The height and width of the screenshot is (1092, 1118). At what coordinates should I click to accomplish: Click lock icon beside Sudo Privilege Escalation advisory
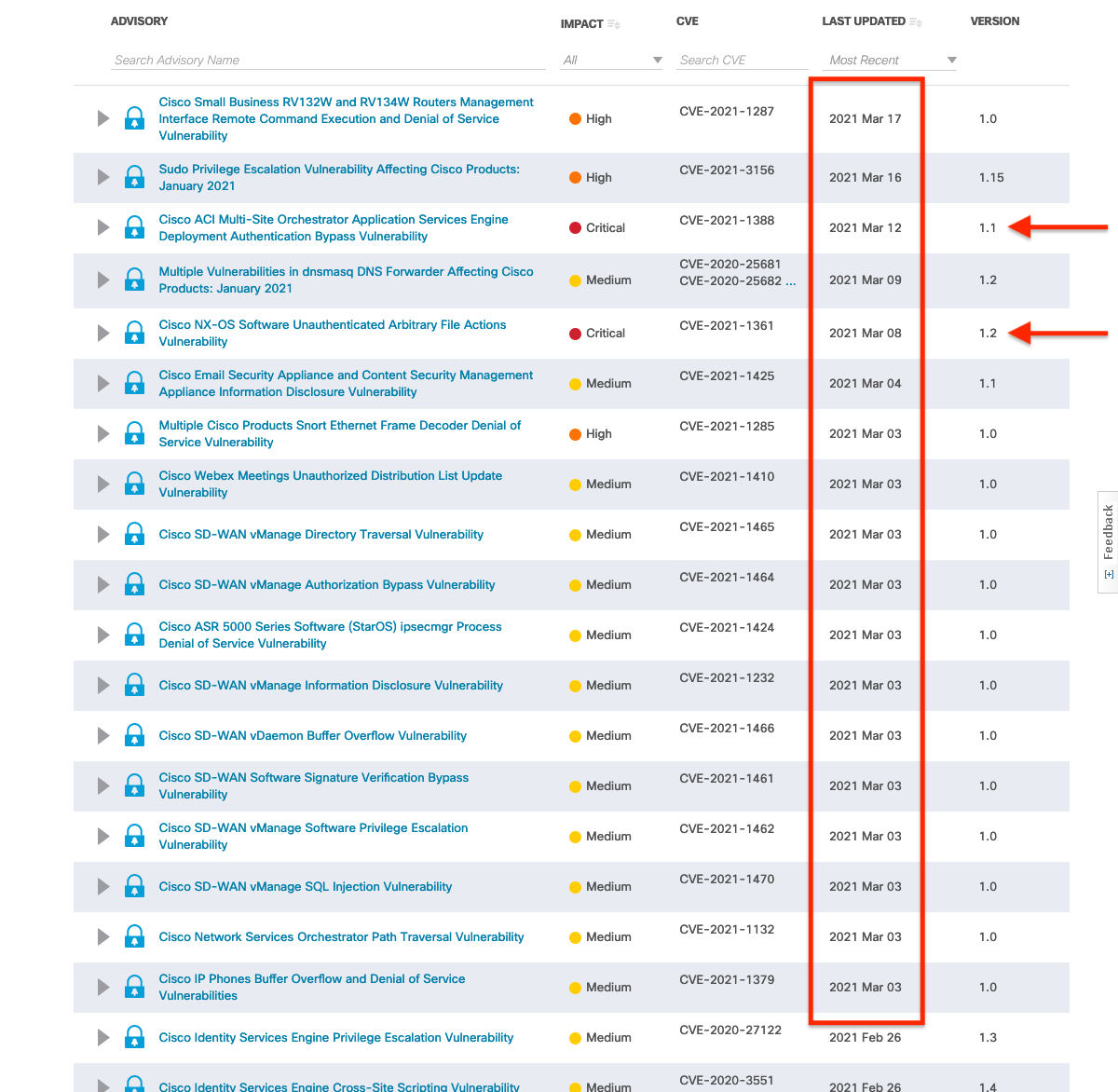[x=135, y=177]
